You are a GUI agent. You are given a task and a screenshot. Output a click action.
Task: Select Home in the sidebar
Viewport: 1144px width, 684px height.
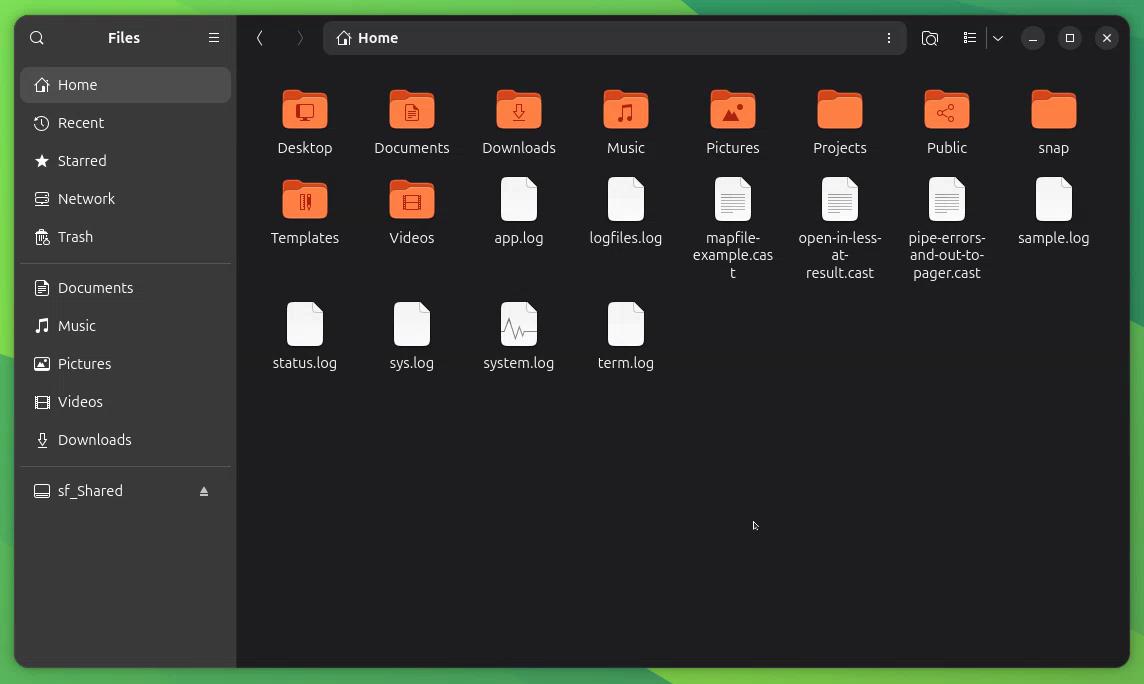pyautogui.click(x=125, y=85)
